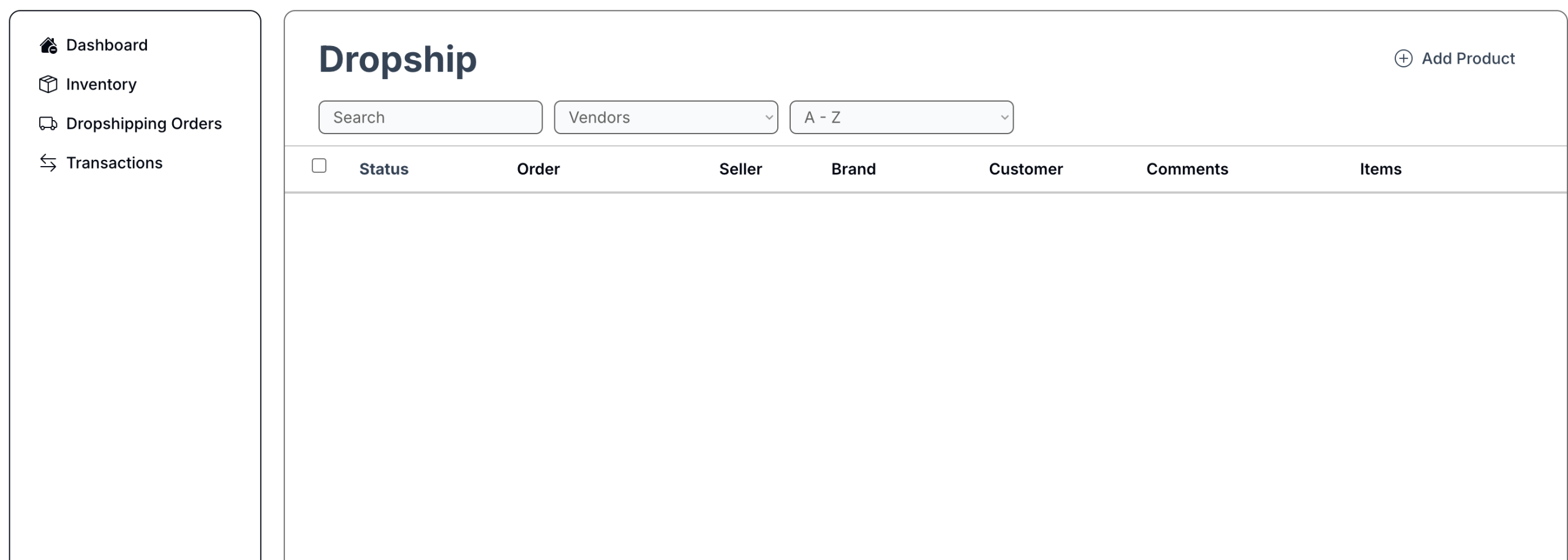Expand the A - Z sort dropdown

coord(901,118)
